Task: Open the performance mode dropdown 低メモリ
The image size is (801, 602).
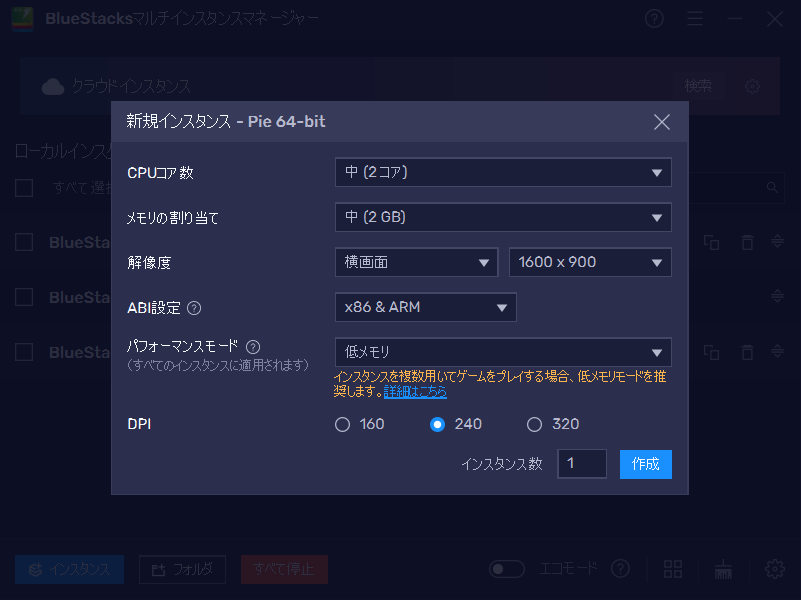Action: click(503, 352)
